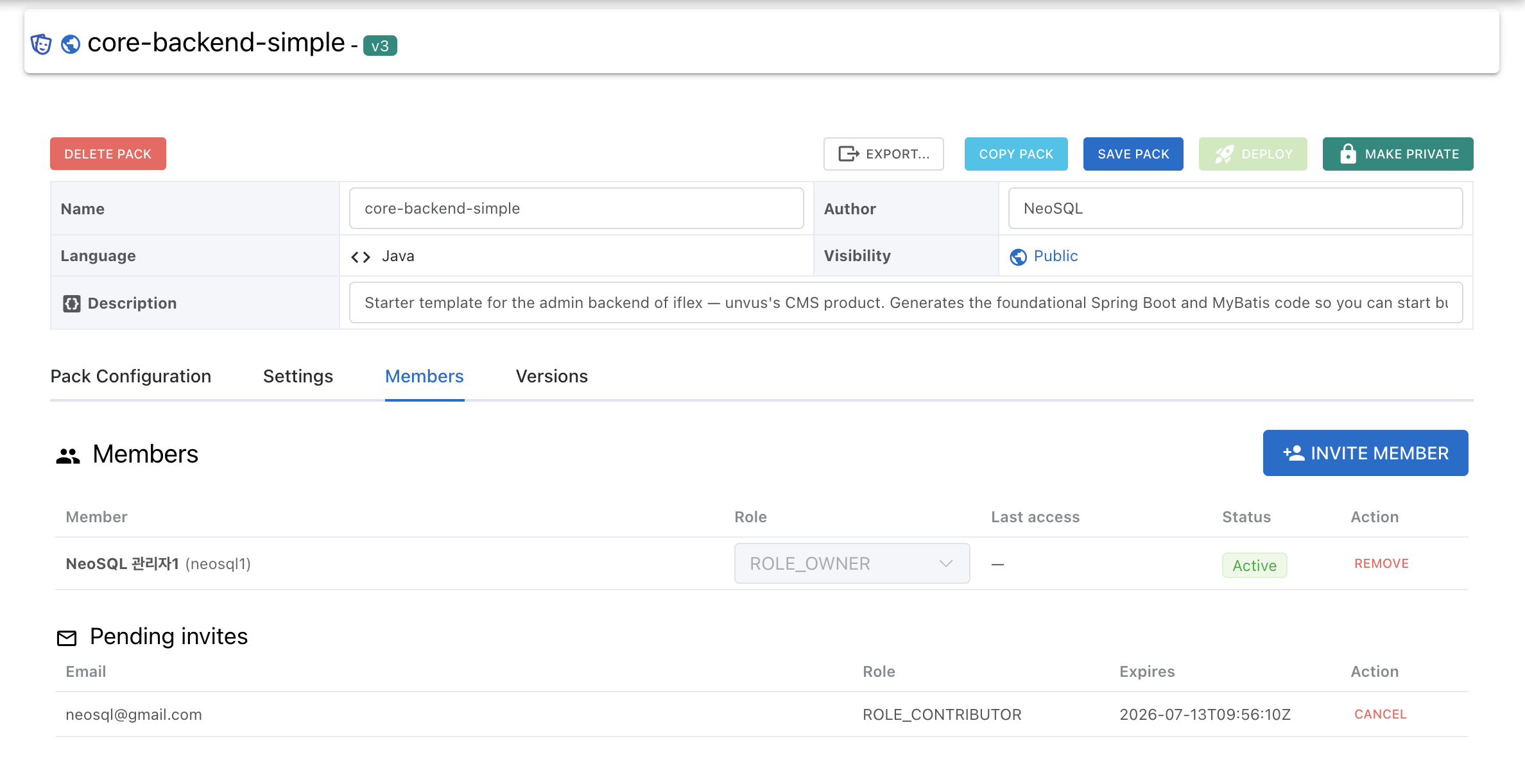Click the globe icon beside pack title
Image resolution: width=1525 pixels, height=784 pixels.
click(x=71, y=44)
